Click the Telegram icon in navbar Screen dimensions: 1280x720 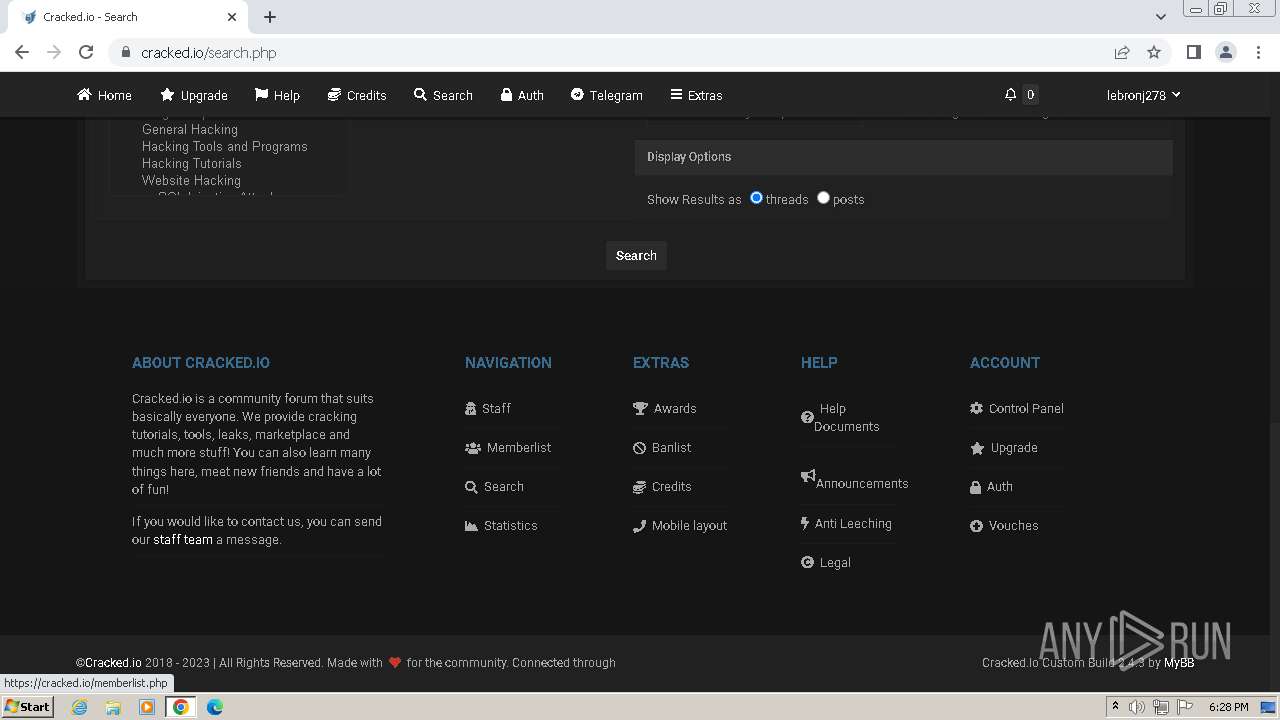[577, 95]
